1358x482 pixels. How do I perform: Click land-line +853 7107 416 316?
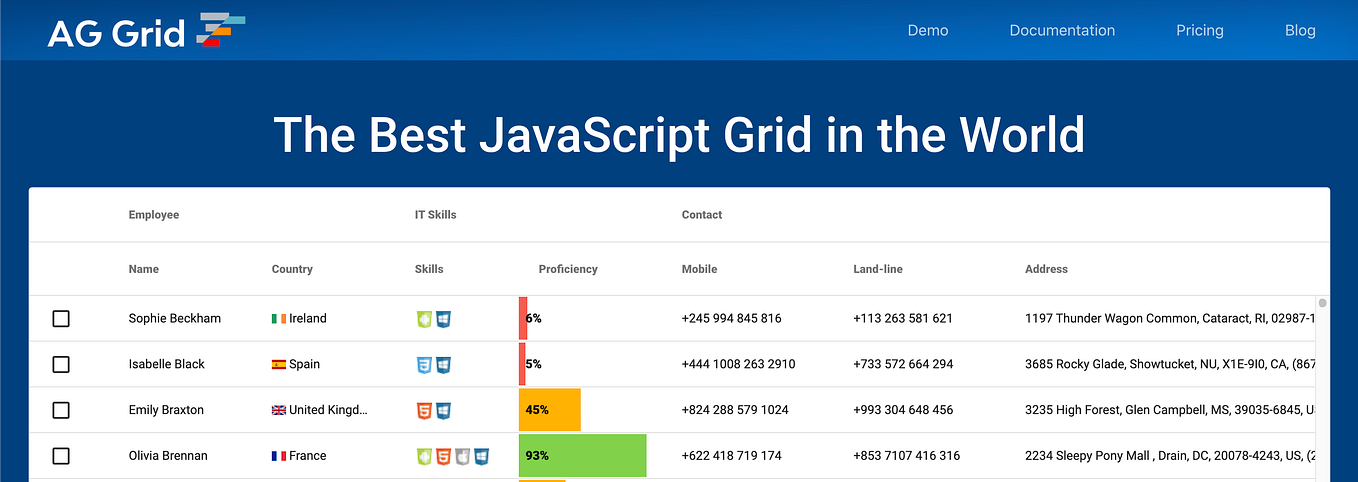click(907, 456)
